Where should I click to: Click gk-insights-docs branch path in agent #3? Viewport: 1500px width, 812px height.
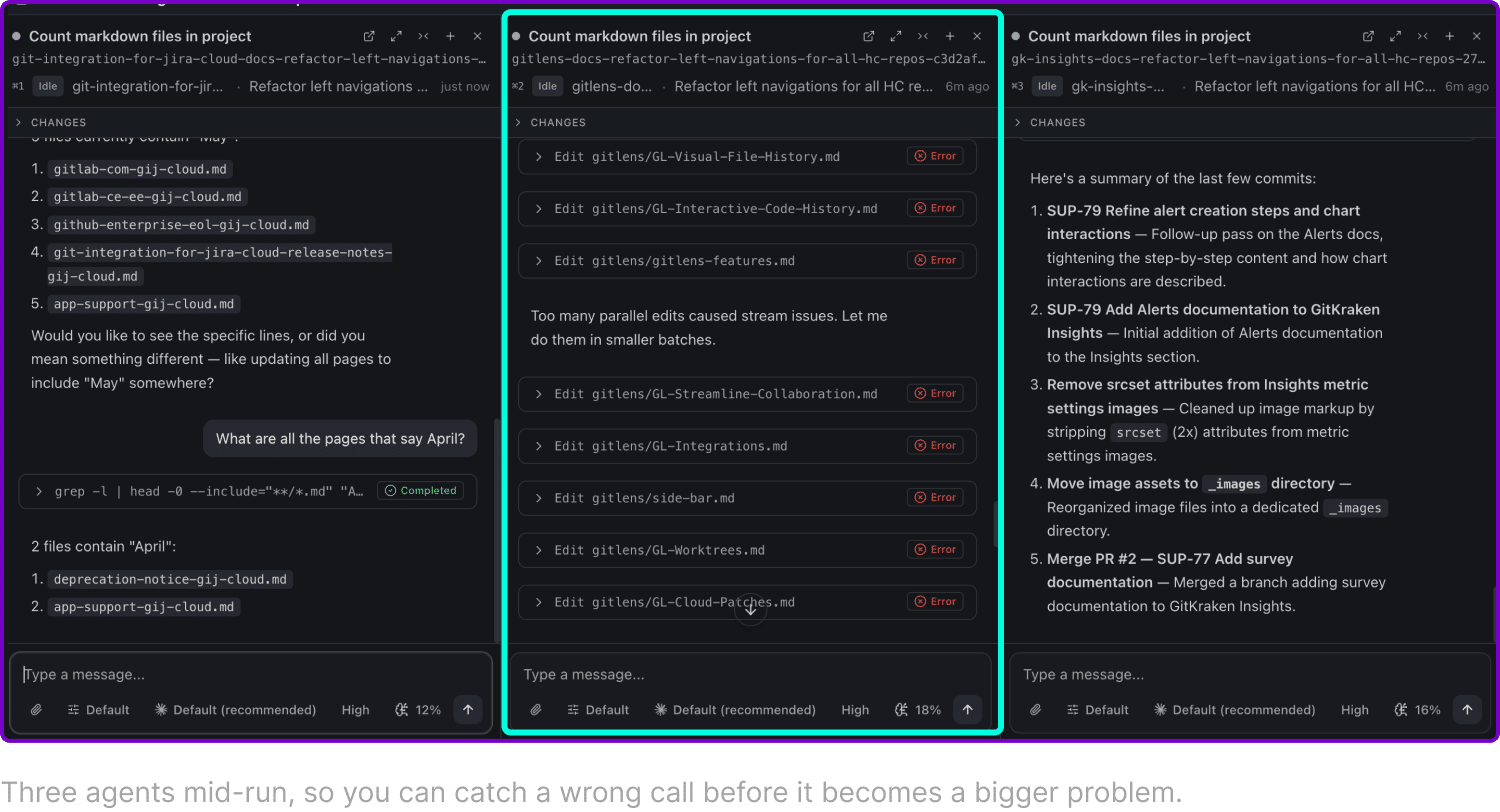[1247, 59]
